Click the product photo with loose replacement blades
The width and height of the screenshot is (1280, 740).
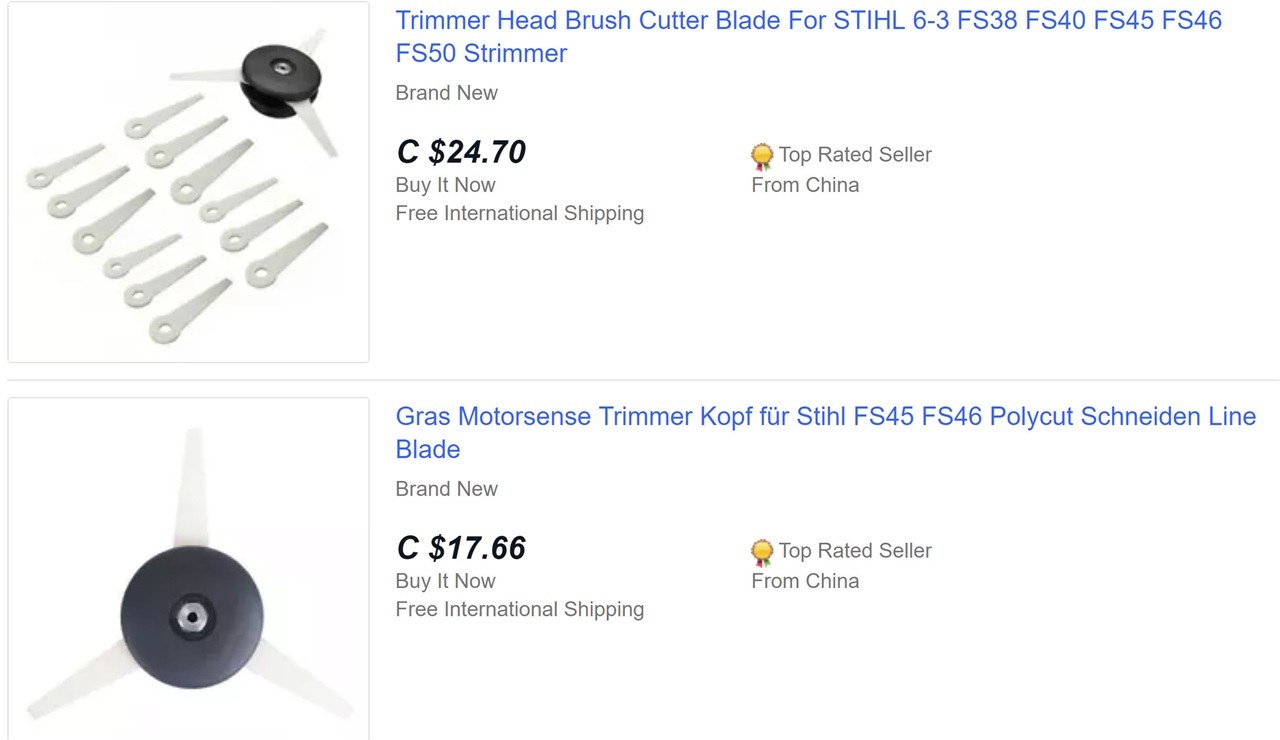189,182
